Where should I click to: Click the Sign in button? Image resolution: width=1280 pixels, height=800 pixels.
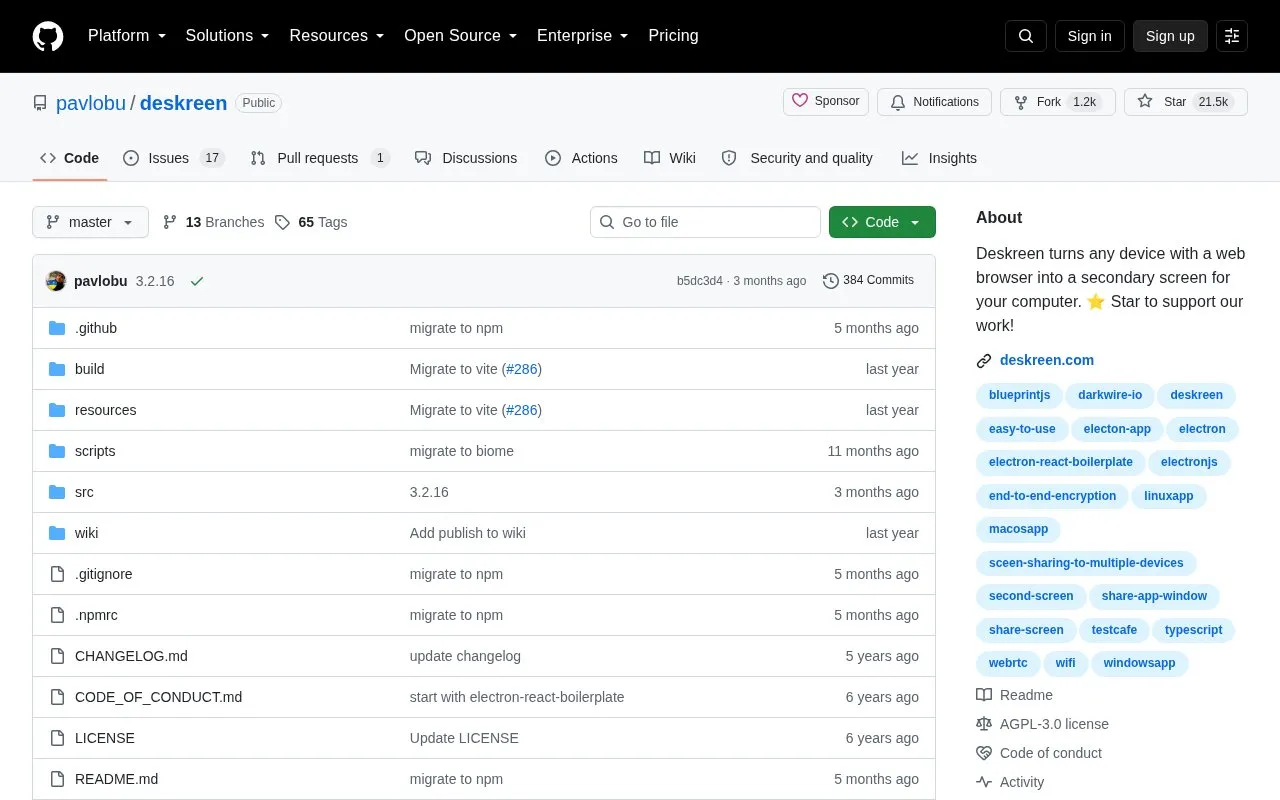(1089, 36)
